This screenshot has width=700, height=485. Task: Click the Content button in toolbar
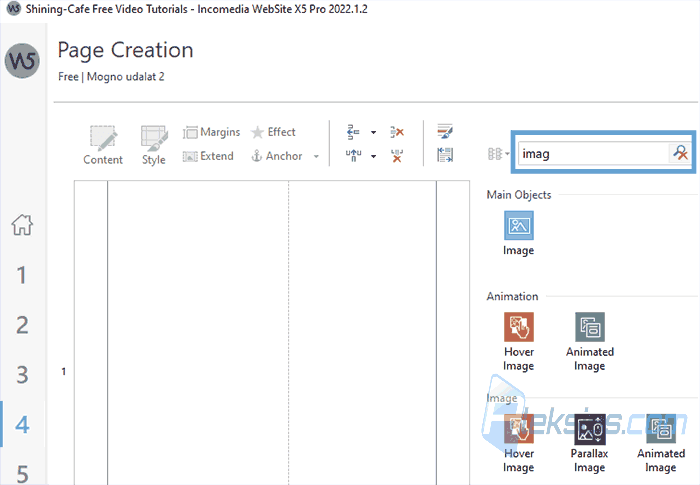(103, 145)
